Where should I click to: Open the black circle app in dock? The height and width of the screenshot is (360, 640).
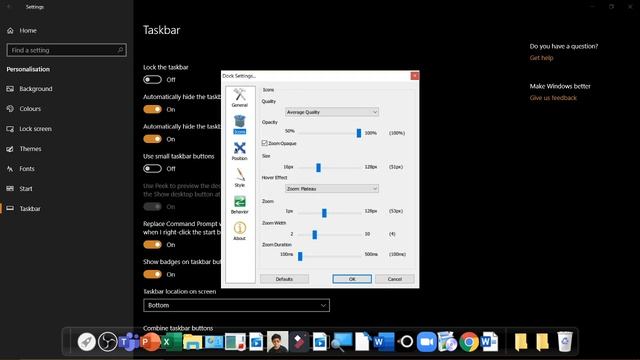coord(406,342)
